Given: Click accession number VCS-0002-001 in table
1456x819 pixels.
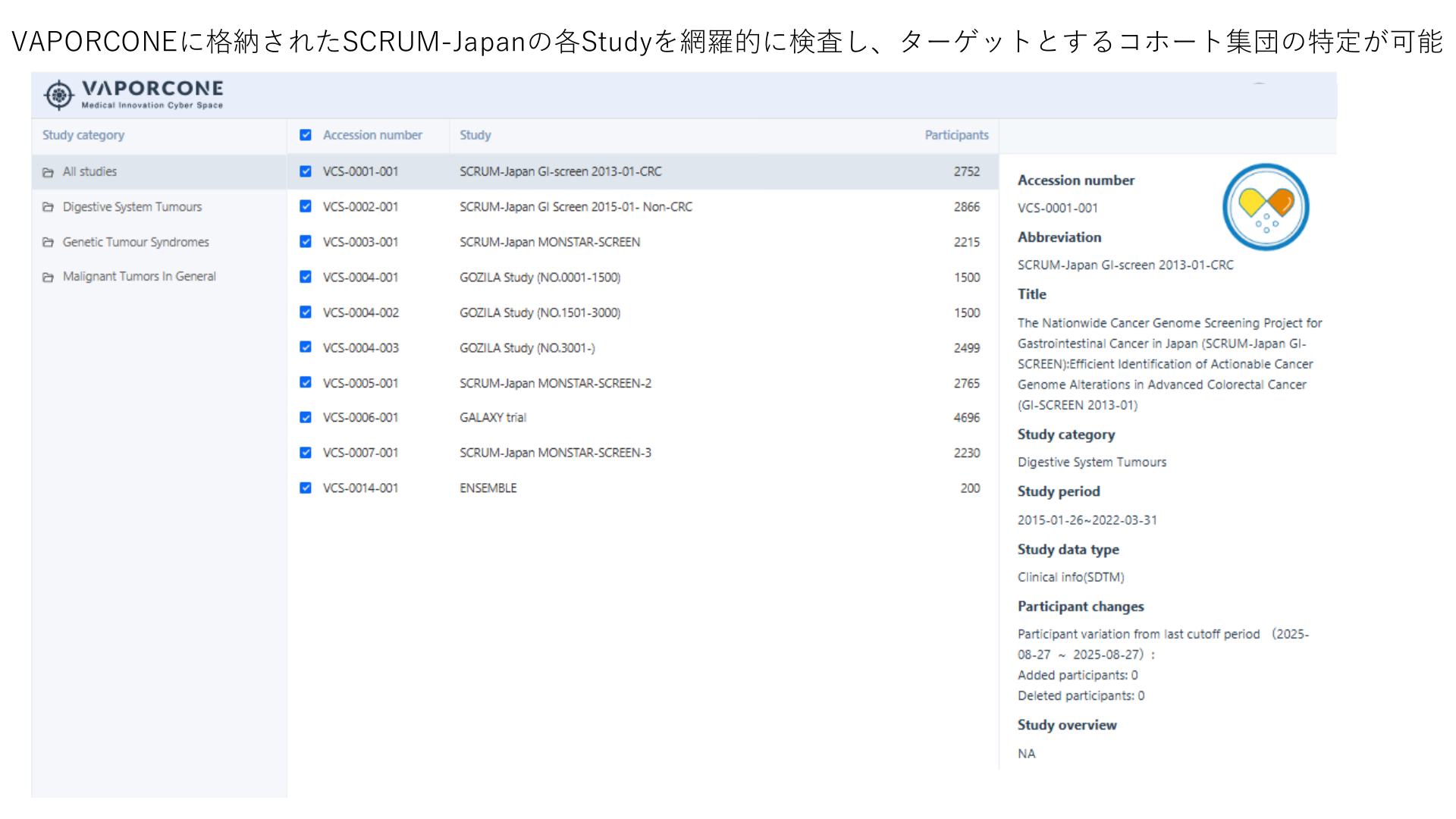Looking at the screenshot, I should 360,206.
